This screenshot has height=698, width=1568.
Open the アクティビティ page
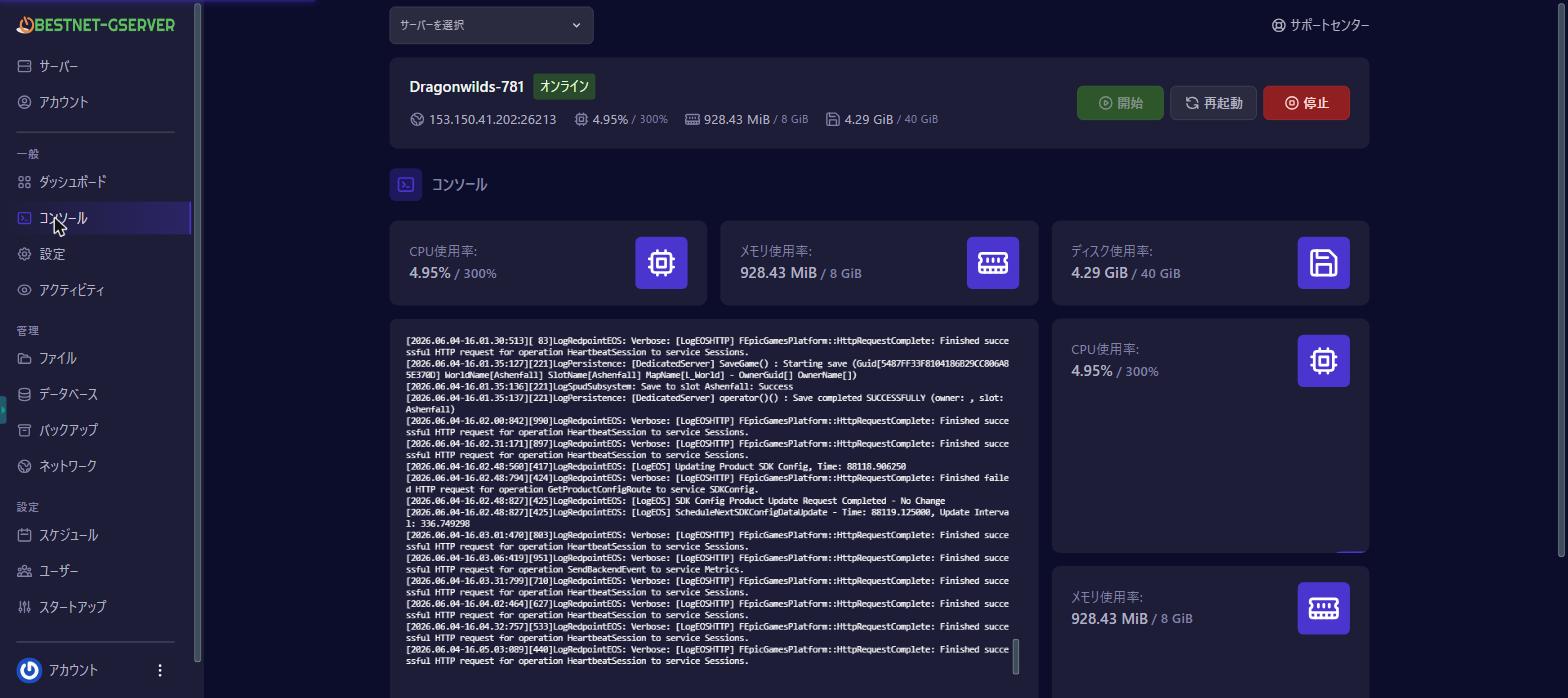[96, 290]
